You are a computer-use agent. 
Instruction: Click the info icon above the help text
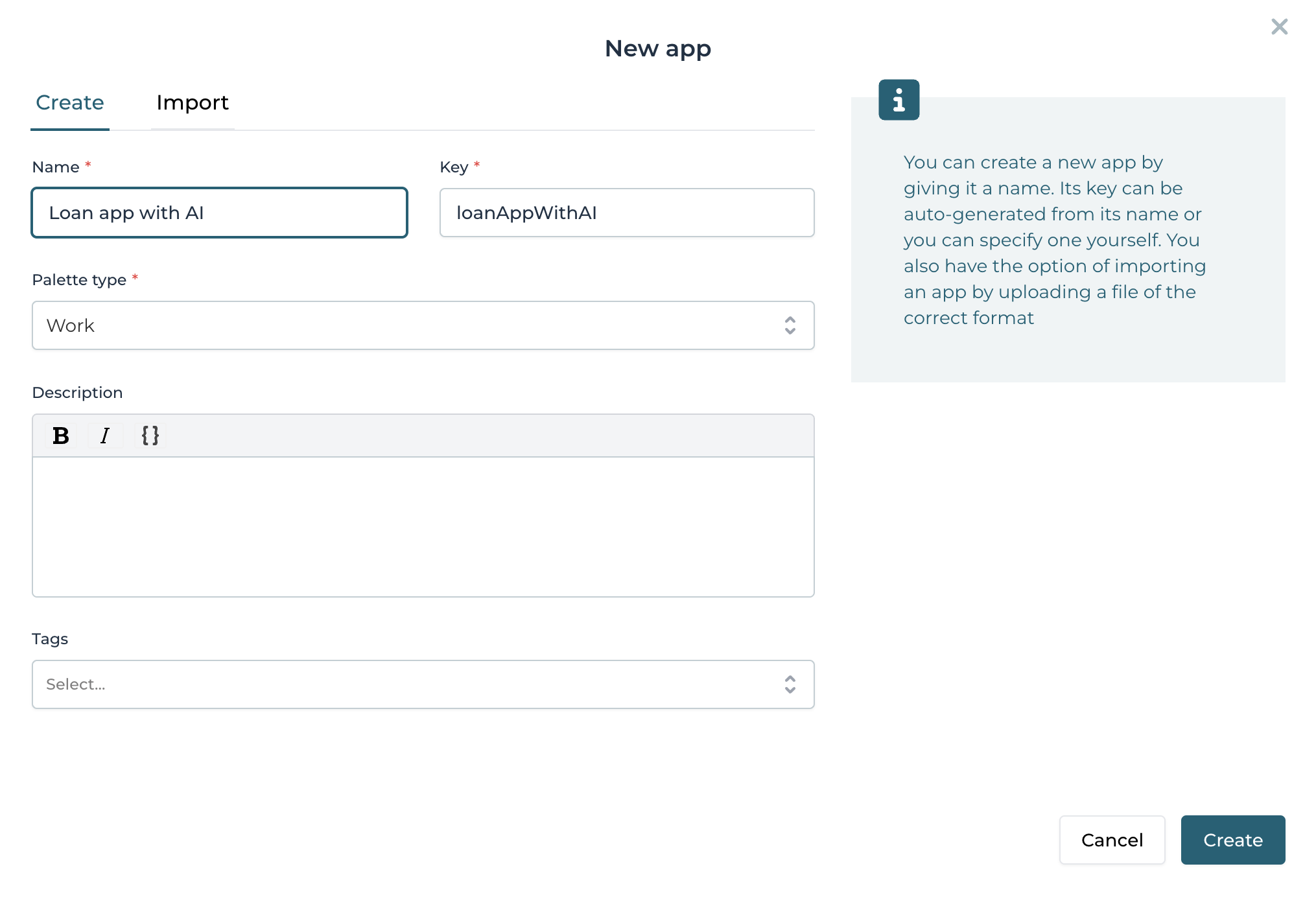(x=899, y=100)
